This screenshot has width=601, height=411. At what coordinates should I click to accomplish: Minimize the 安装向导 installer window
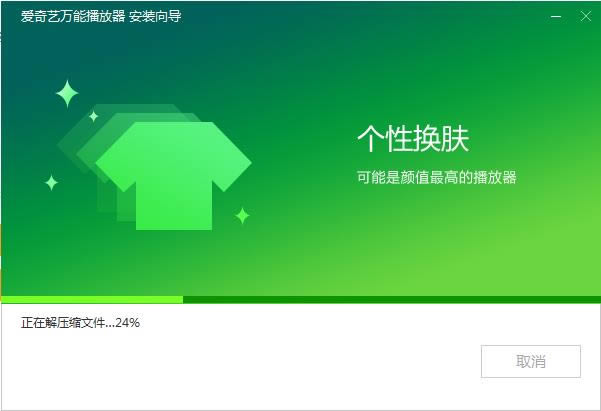pyautogui.click(x=556, y=16)
